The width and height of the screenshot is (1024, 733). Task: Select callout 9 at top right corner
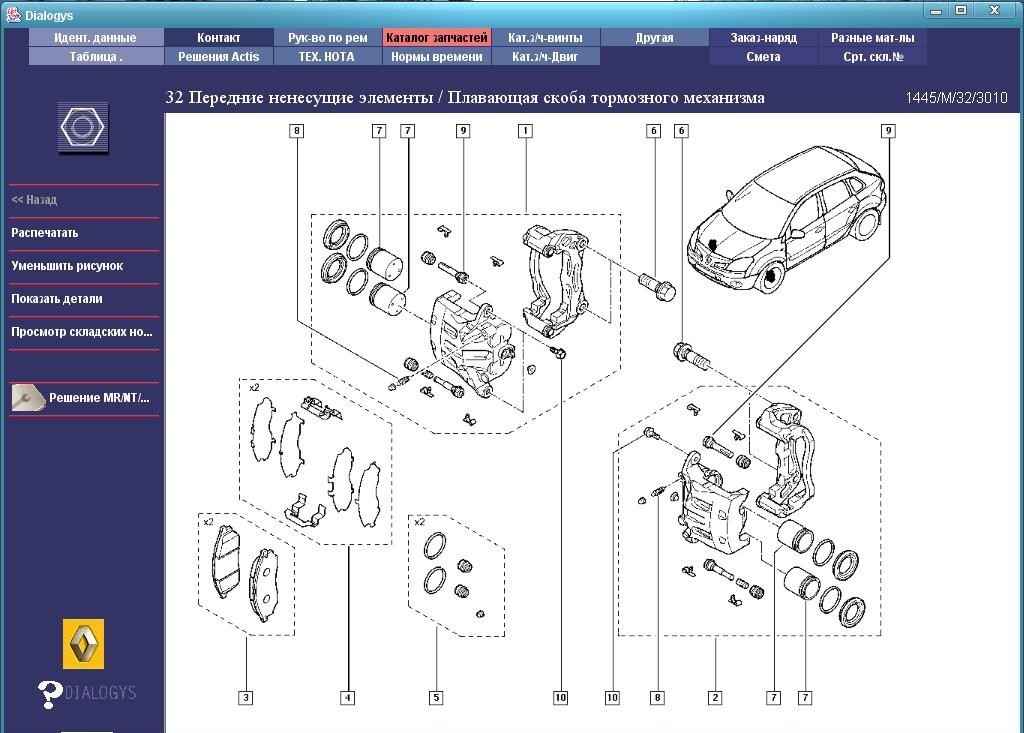click(x=888, y=131)
